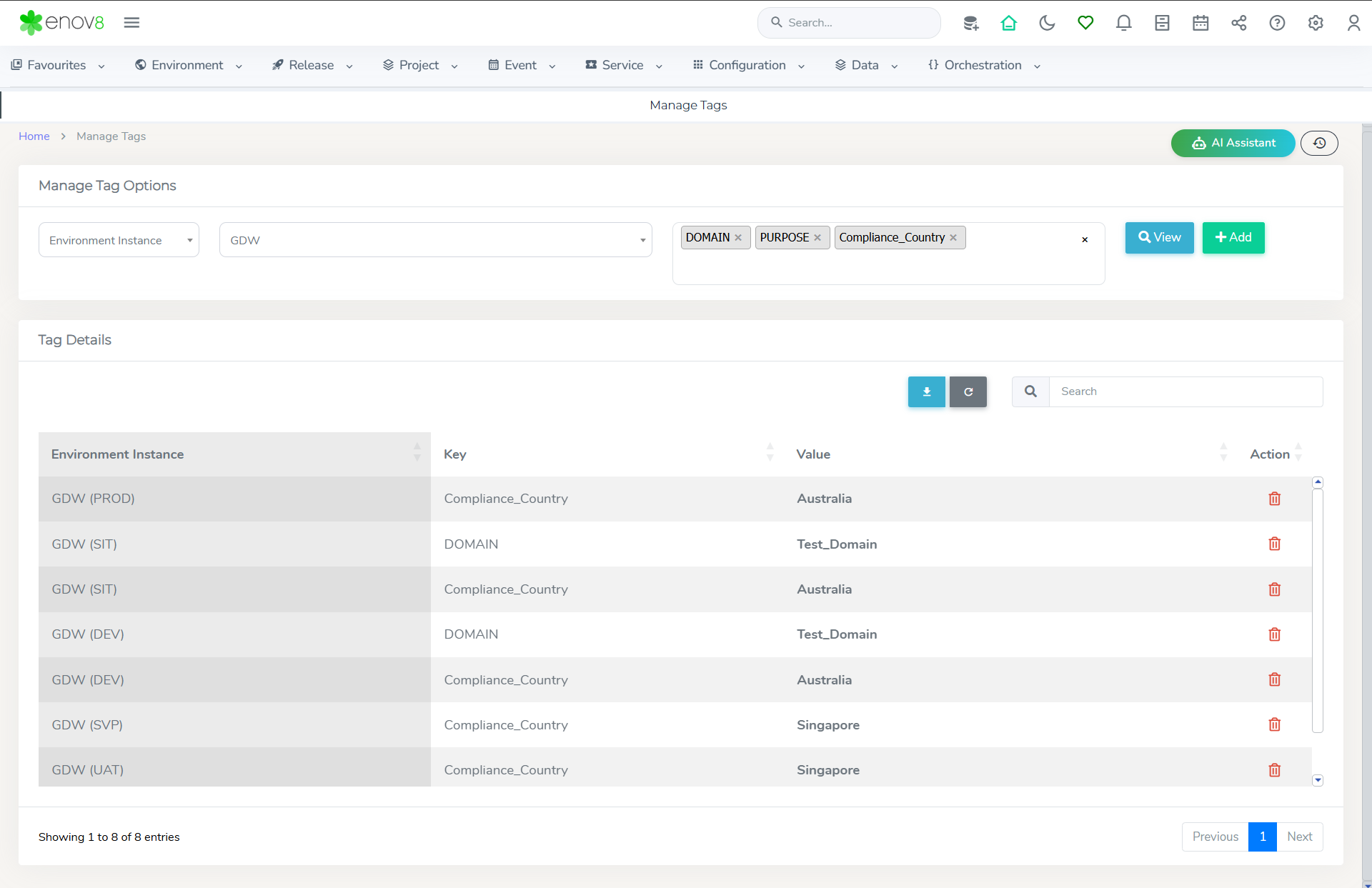
Task: Open the Configuration menu
Action: 748,65
